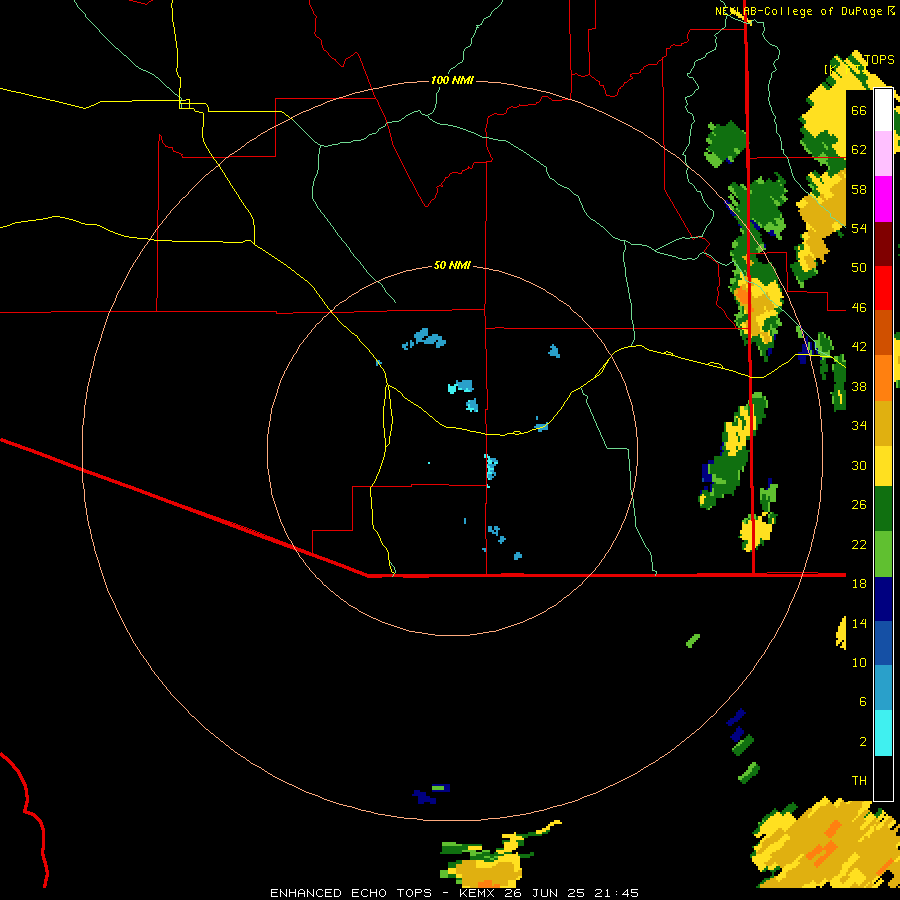Click the legend value '14'
The width and height of the screenshot is (900, 900).
(x=859, y=623)
